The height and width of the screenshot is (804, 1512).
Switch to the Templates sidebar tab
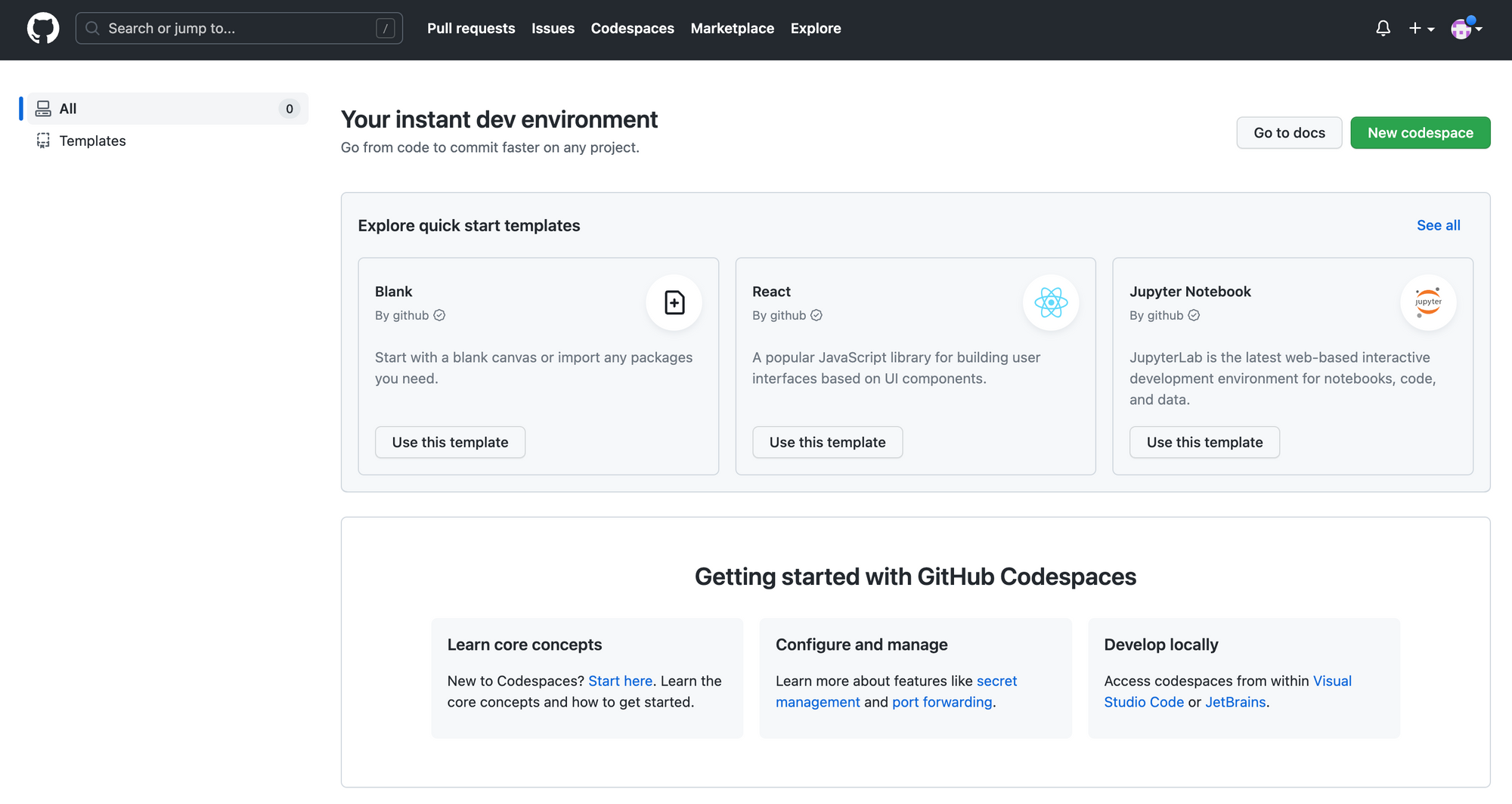(92, 141)
